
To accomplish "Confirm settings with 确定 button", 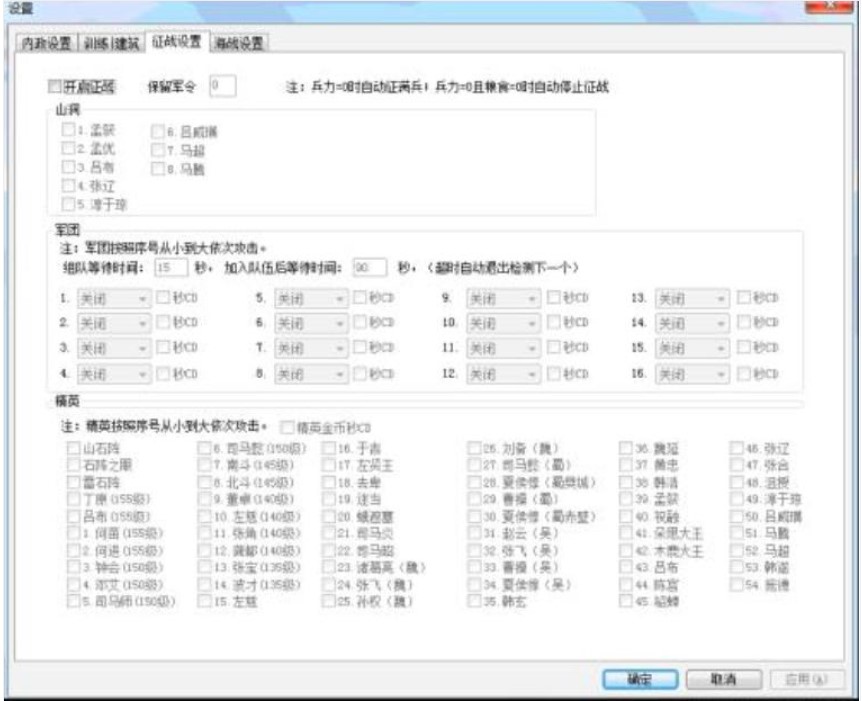I will pyautogui.click(x=640, y=680).
